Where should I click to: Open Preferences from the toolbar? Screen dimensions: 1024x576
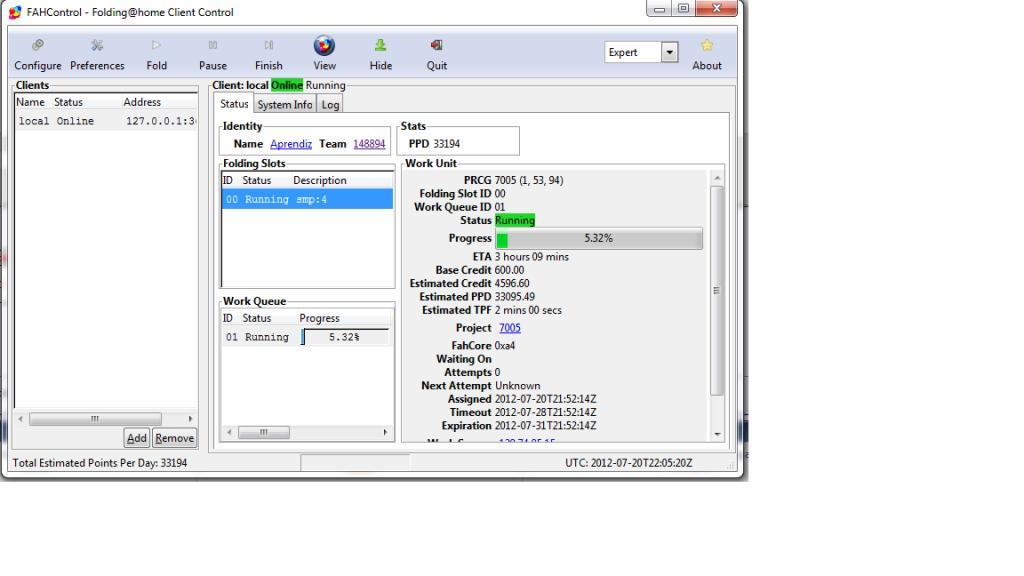point(97,45)
